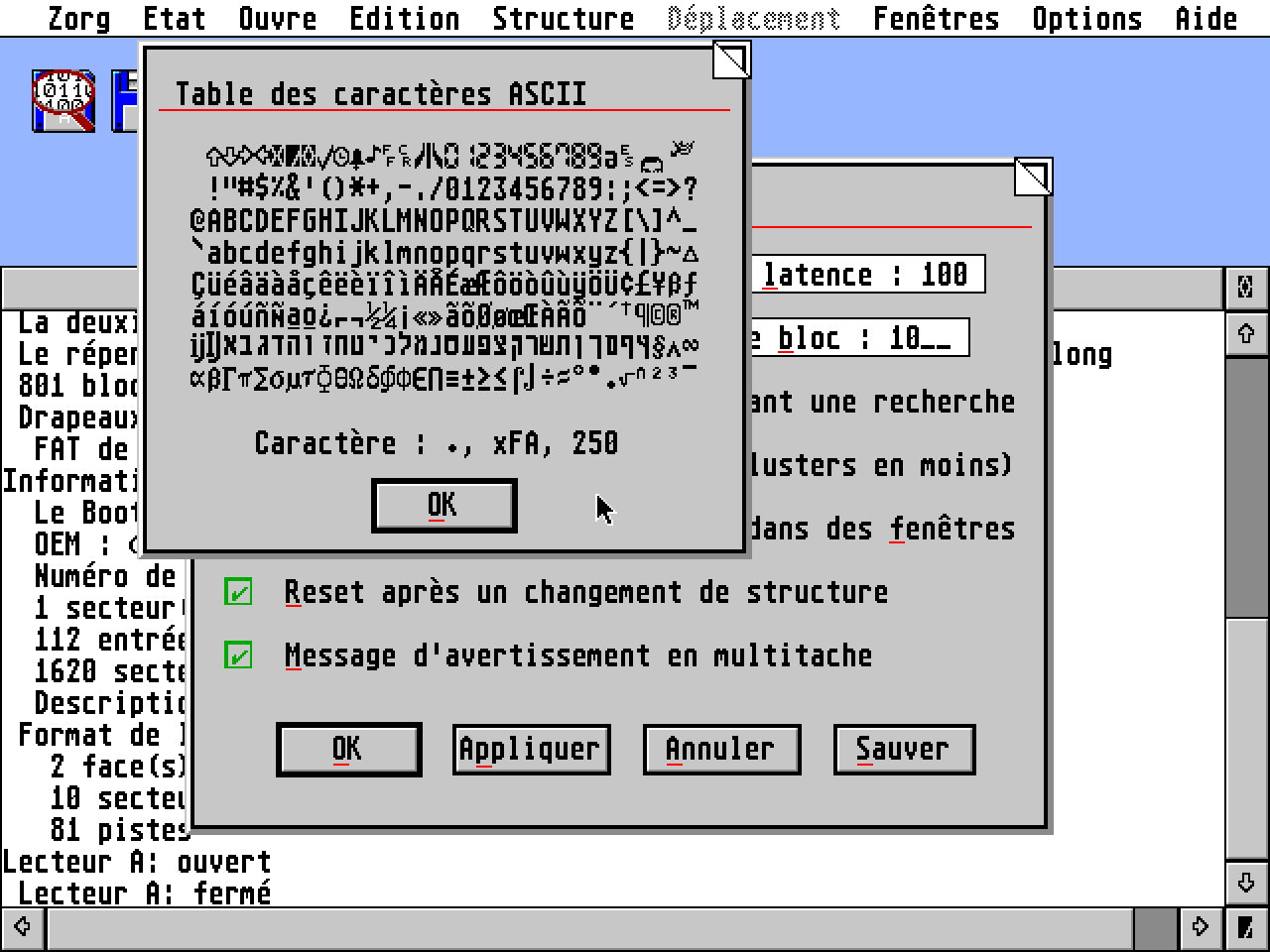Open the Options menu
The image size is (1270, 952).
pyautogui.click(x=1087, y=17)
